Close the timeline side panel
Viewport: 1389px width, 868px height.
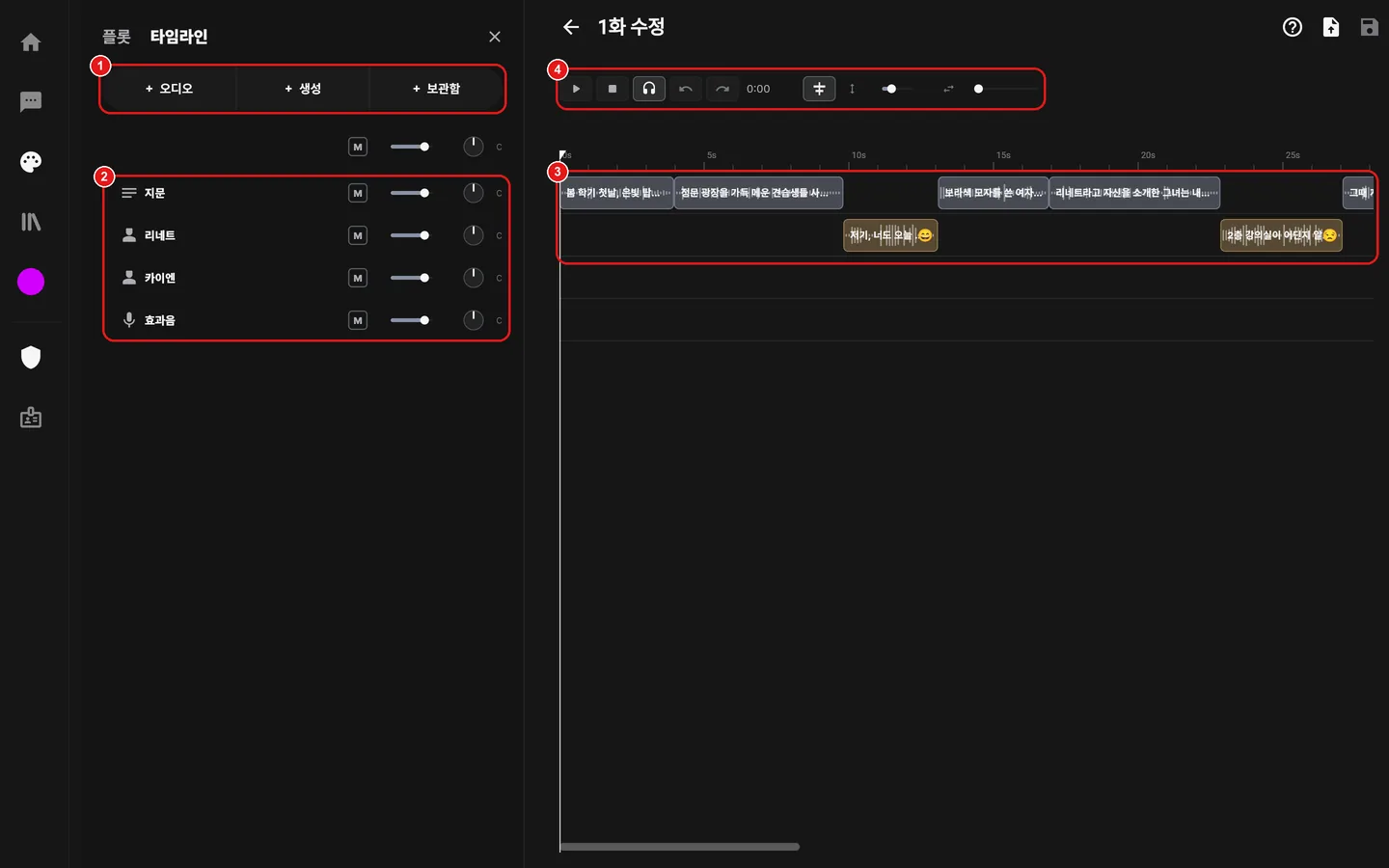(495, 37)
